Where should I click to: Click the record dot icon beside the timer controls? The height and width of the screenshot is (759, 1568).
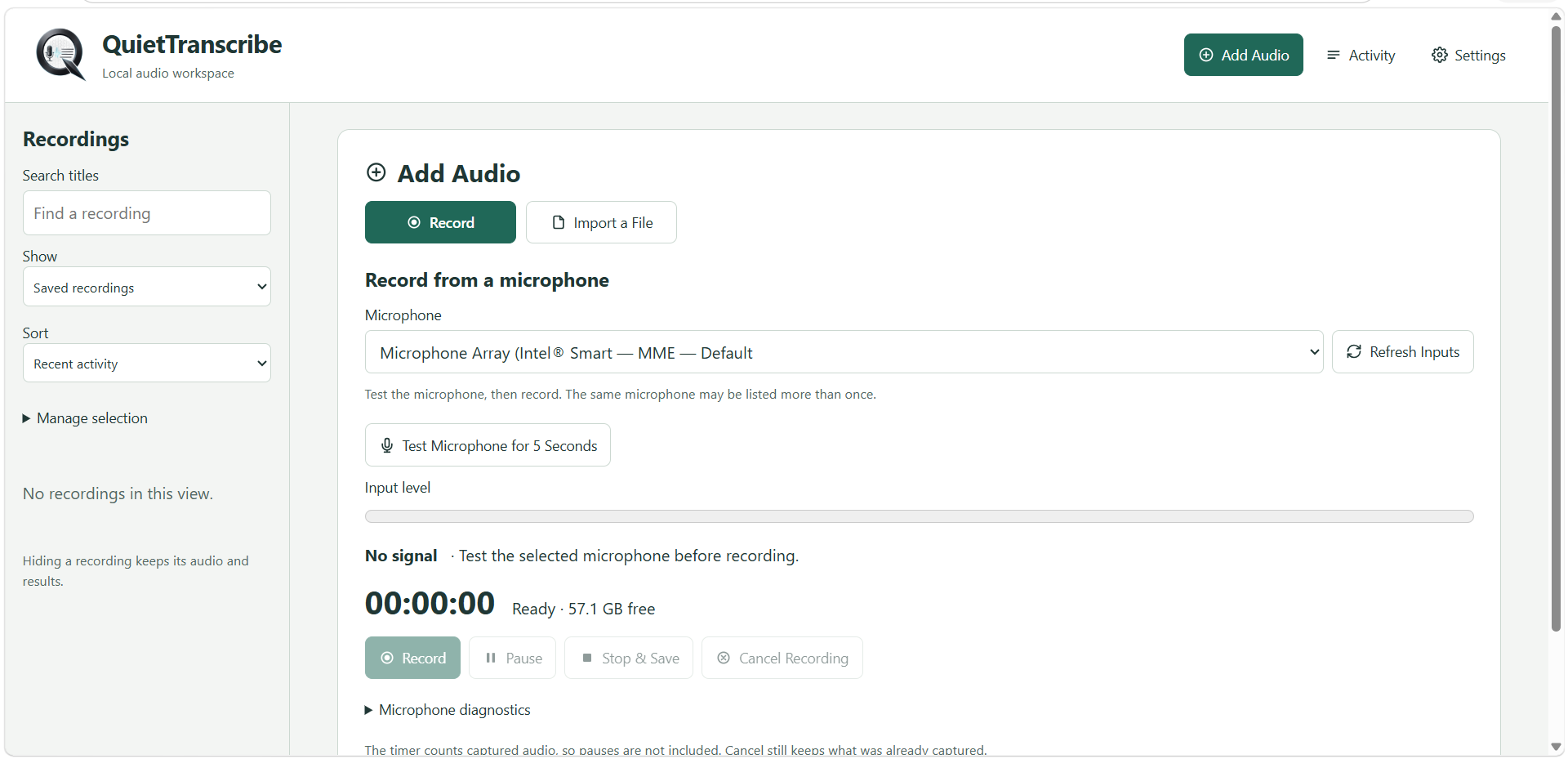point(387,658)
